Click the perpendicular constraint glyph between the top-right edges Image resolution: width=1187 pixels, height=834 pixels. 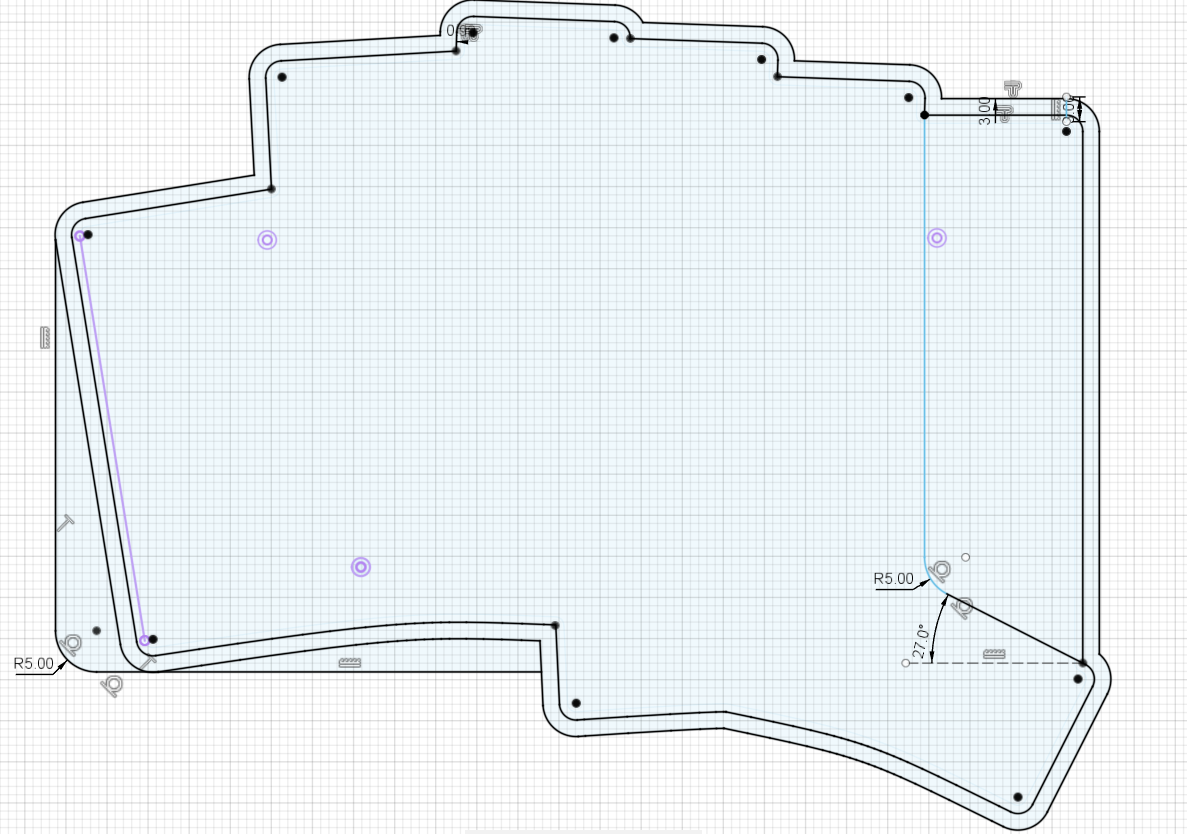[1004, 111]
